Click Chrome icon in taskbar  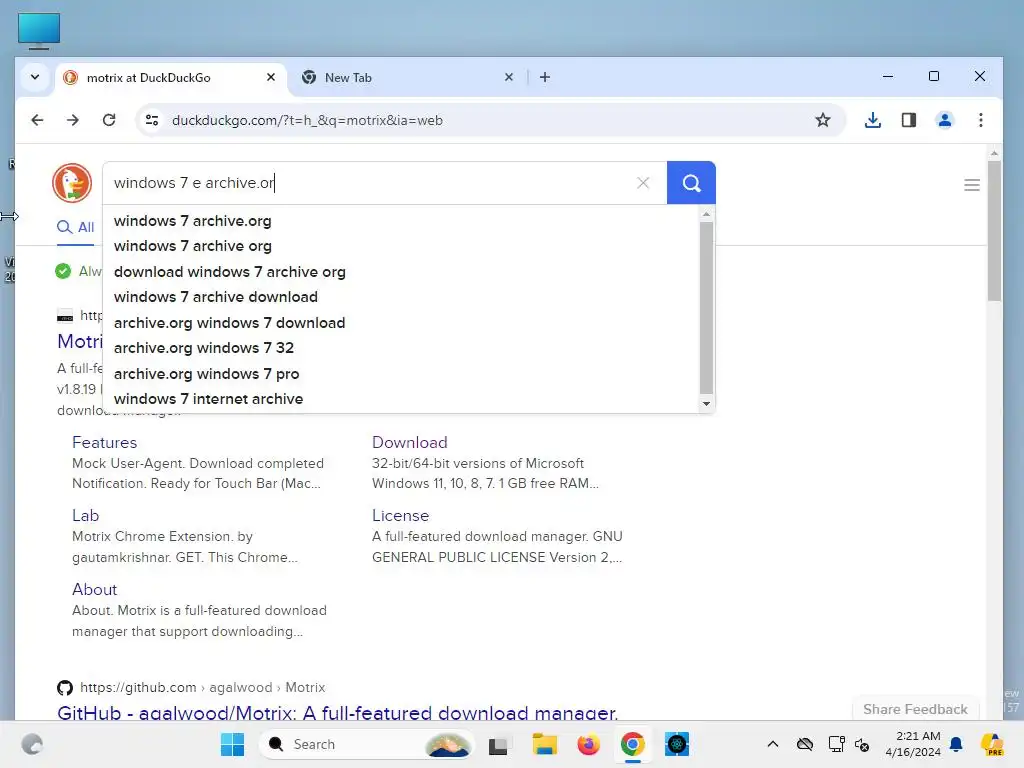[632, 744]
